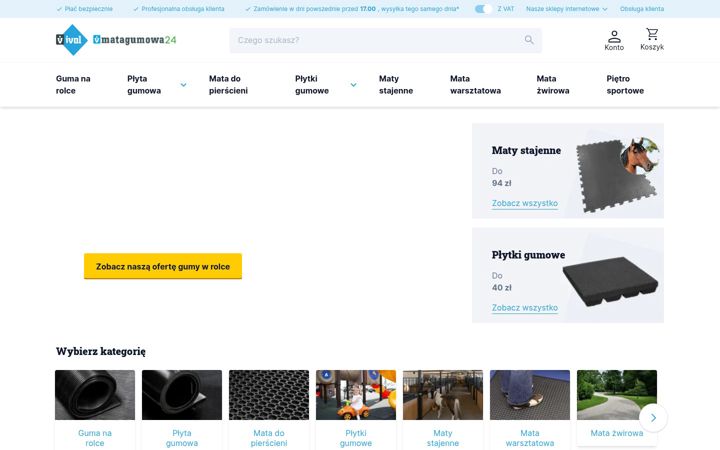
Task: Click the stable mat with horse image
Action: point(618,174)
